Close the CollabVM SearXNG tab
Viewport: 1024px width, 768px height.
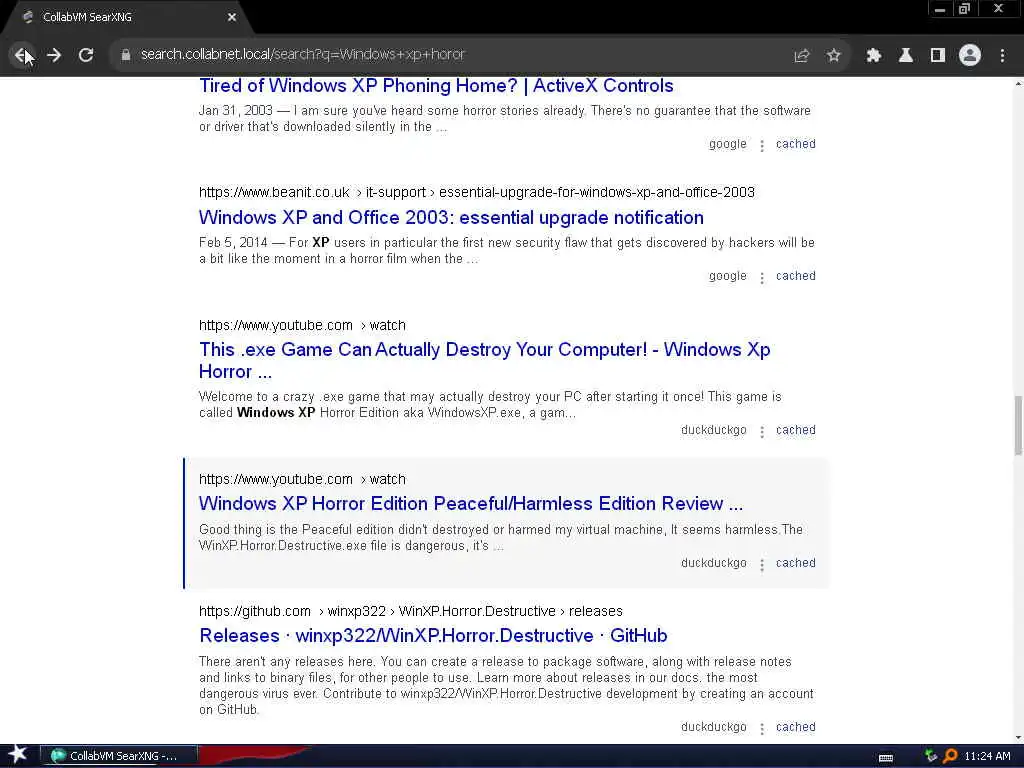point(232,18)
